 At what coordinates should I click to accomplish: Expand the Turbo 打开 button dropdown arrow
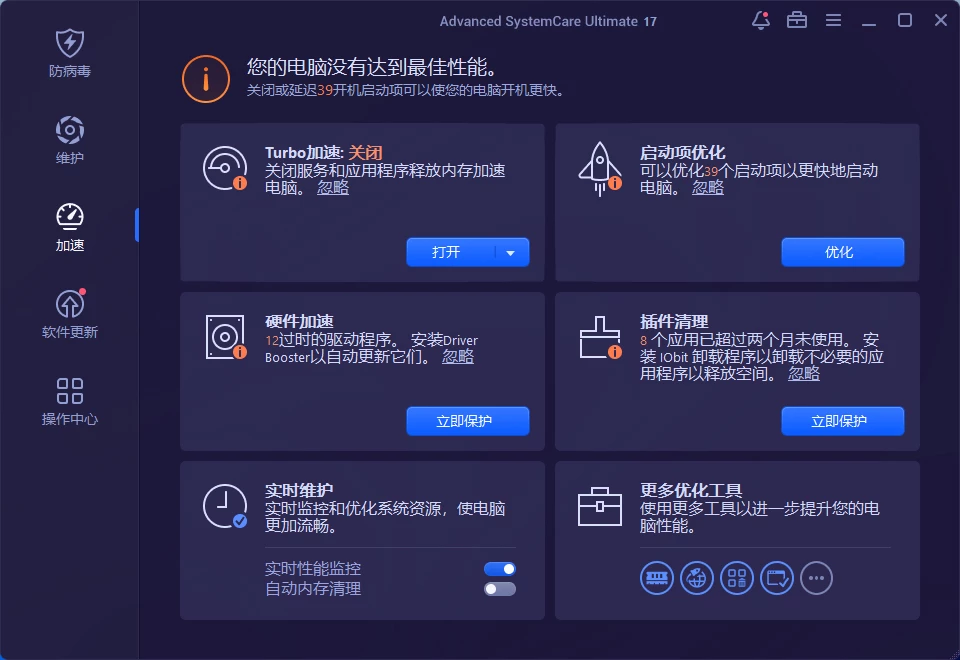[x=511, y=253]
